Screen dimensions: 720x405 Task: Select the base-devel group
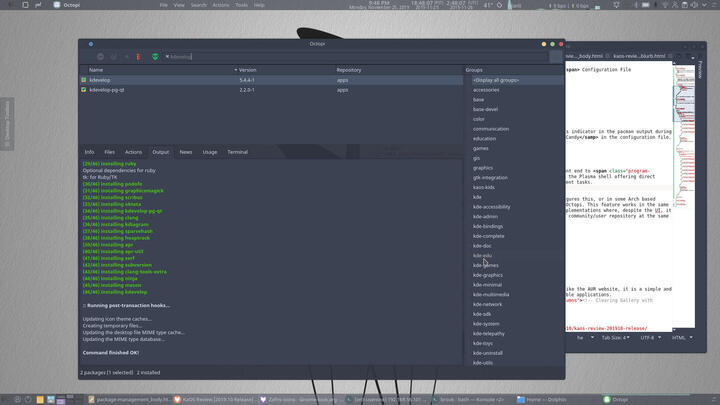pyautogui.click(x=485, y=109)
